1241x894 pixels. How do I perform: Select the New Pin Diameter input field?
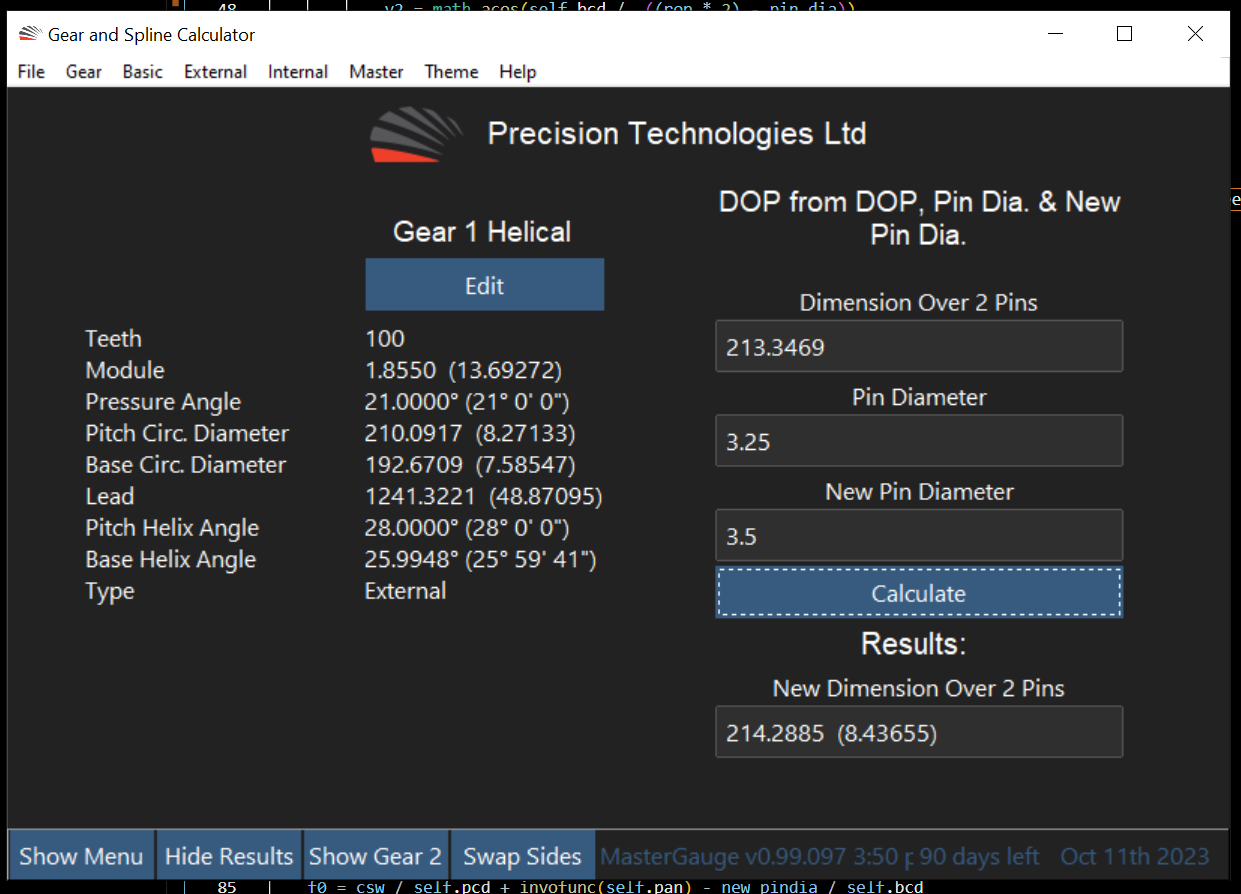pos(918,535)
